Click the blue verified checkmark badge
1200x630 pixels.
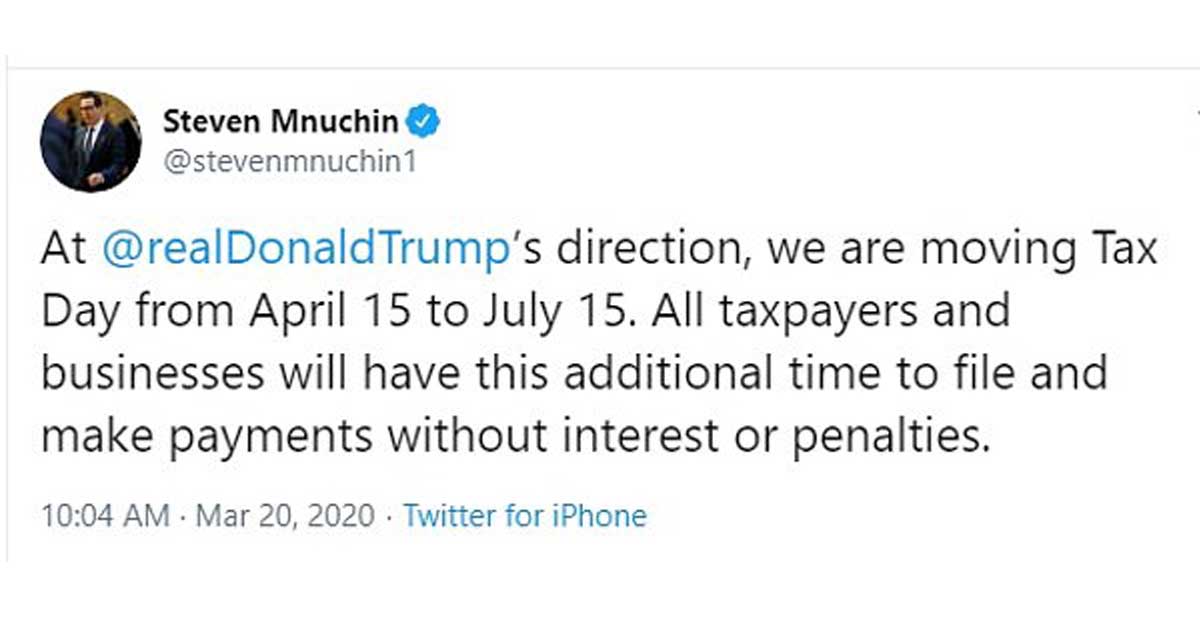pyautogui.click(x=426, y=123)
